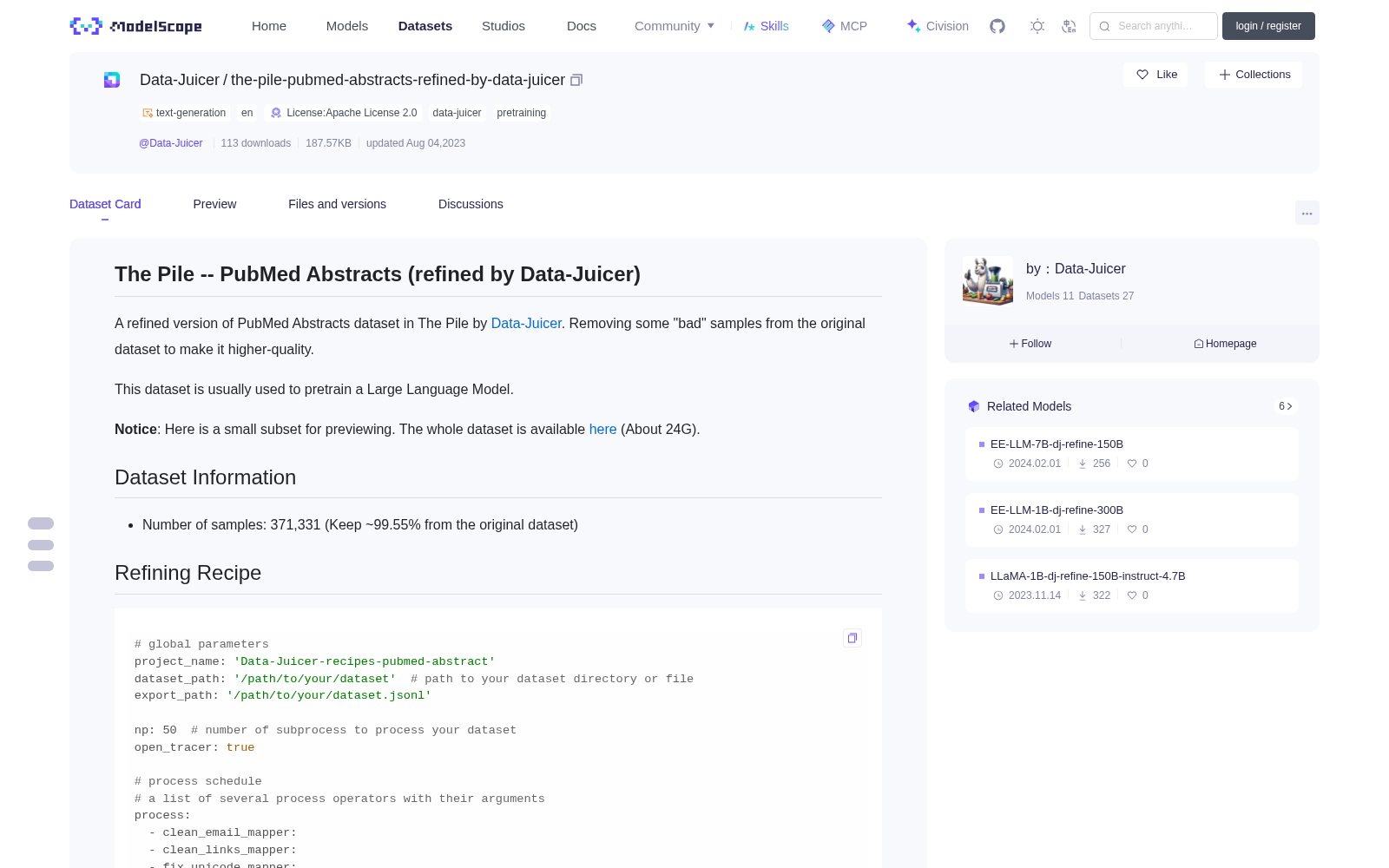Click heart icon on EE-LLM-1B card
The image size is (1389, 868).
point(1132,529)
